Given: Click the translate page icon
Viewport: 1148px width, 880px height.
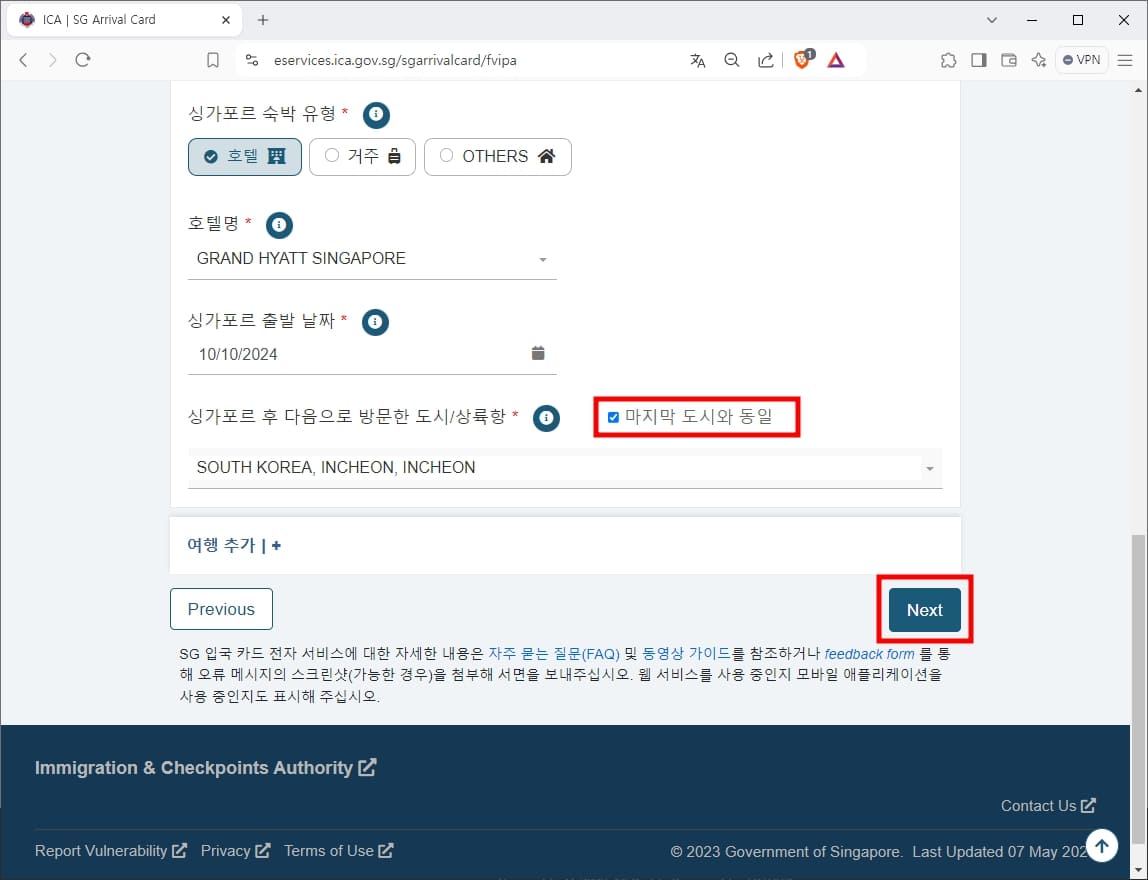Looking at the screenshot, I should point(697,60).
